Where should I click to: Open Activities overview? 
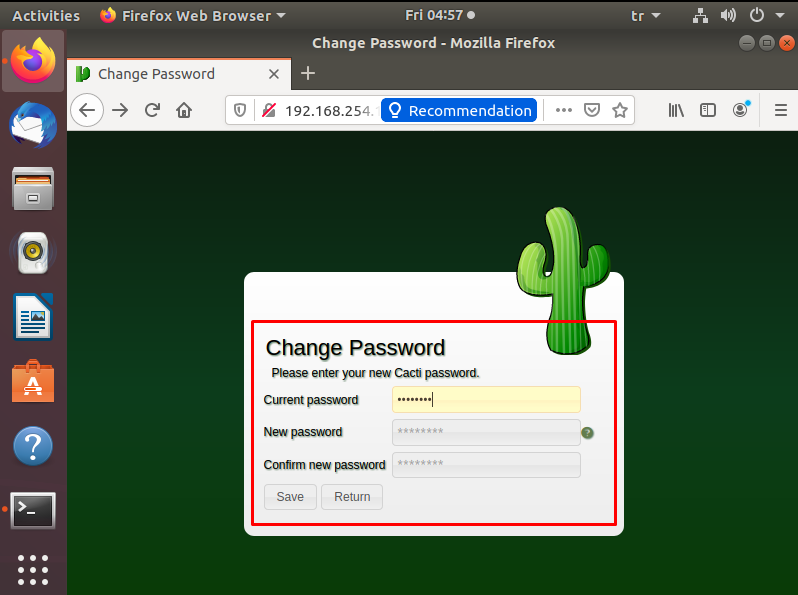pos(46,16)
